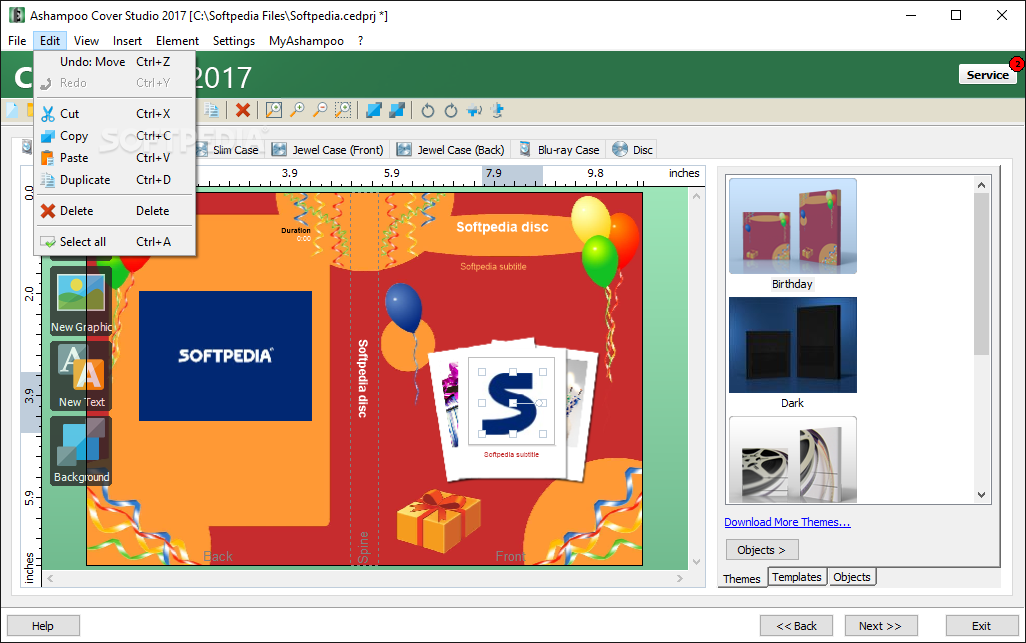
Task: Click the New Graphic tool icon
Action: (x=81, y=301)
